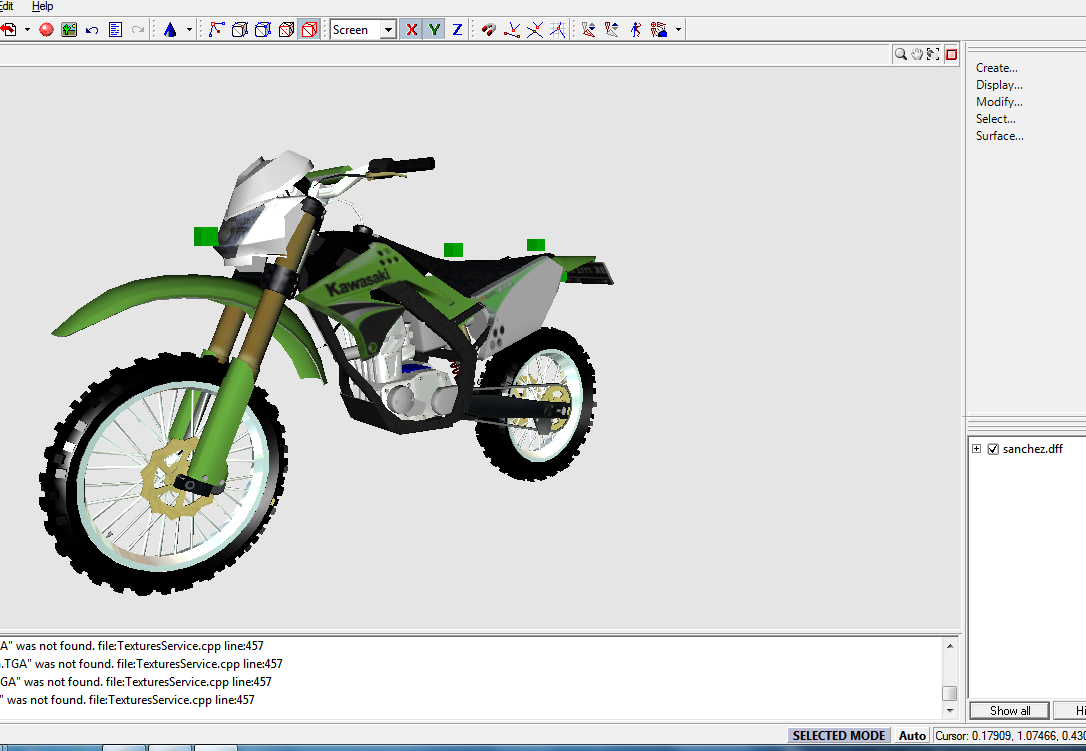Expand the sanchez.dff tree node
1086x751 pixels.
tap(977, 449)
